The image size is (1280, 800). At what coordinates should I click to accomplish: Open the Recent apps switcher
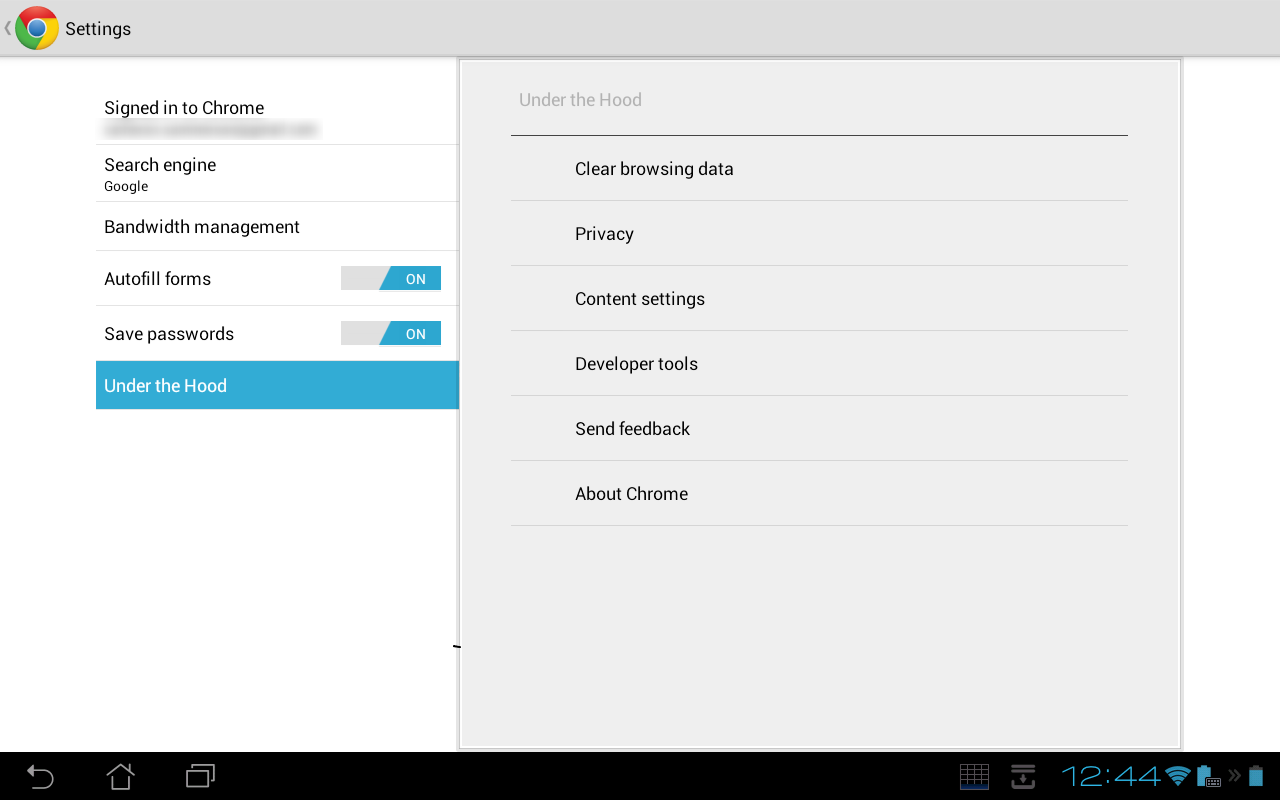pyautogui.click(x=199, y=776)
